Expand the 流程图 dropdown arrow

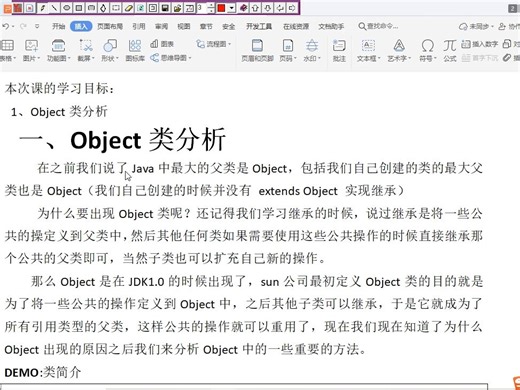click(230, 44)
